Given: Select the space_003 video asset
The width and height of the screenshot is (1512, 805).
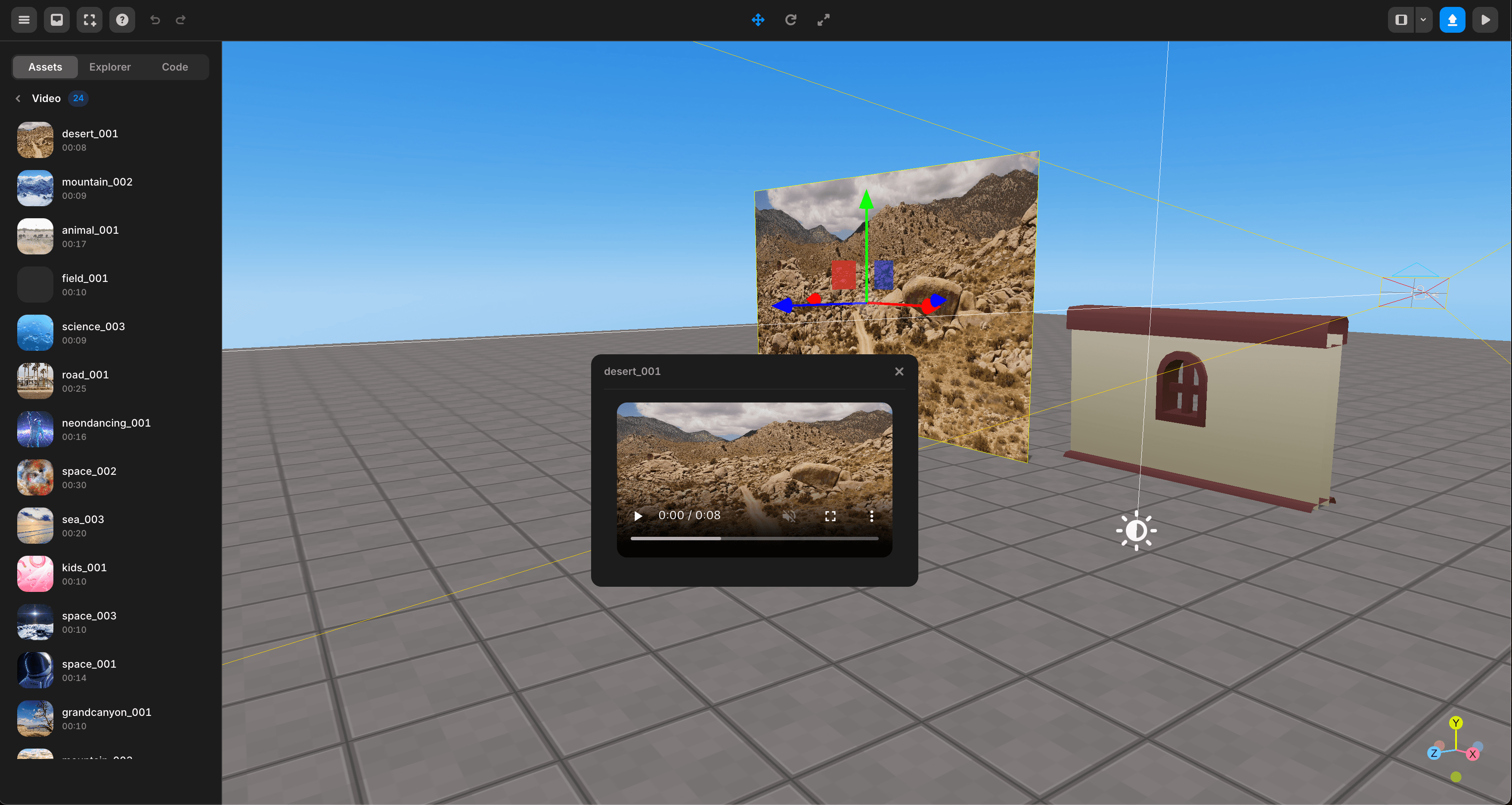Looking at the screenshot, I should click(x=110, y=622).
